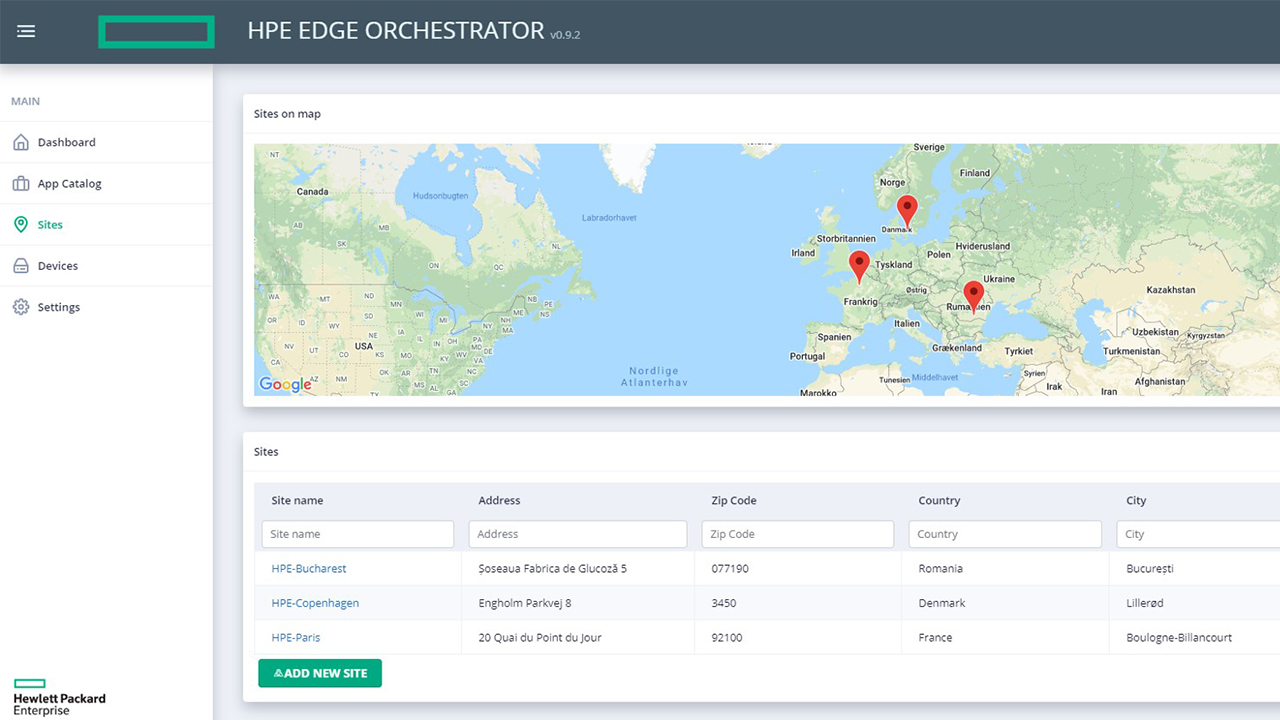Click the Devices drive icon
Viewport: 1280px width, 720px height.
[x=20, y=266]
